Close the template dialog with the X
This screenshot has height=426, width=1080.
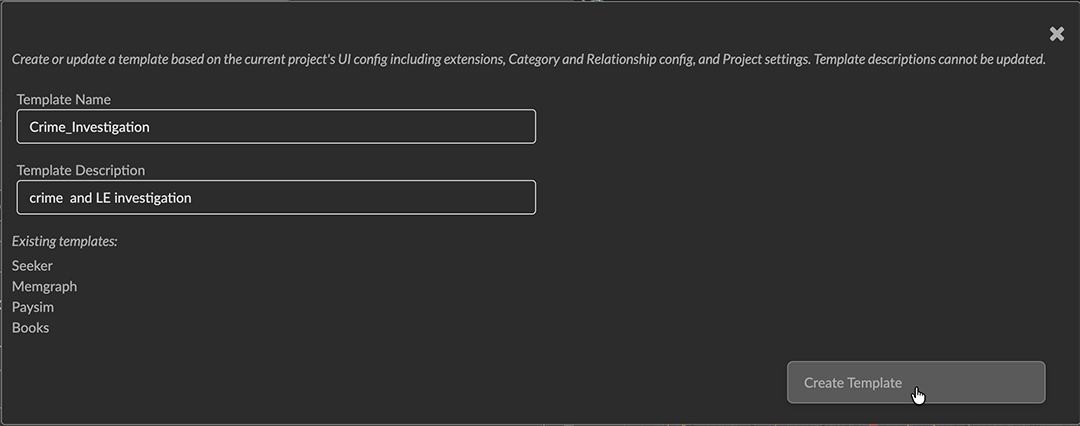pyautogui.click(x=1057, y=34)
